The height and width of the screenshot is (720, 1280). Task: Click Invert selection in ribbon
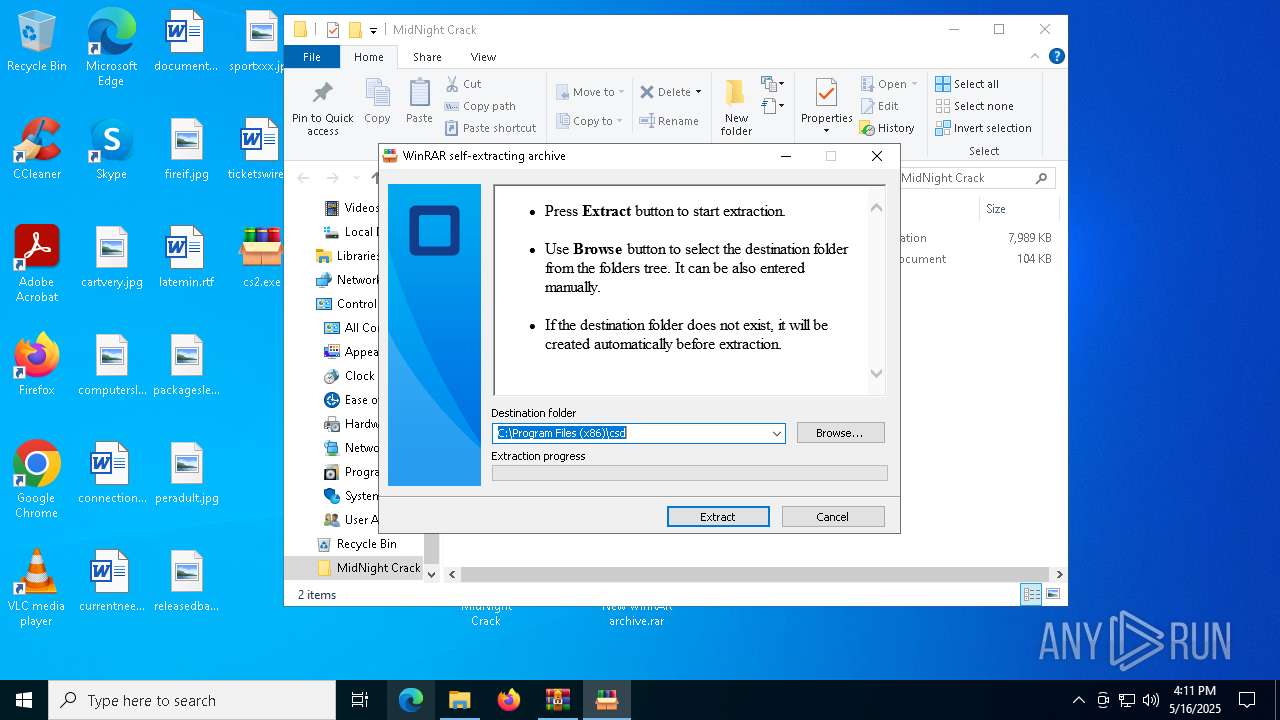point(983,128)
